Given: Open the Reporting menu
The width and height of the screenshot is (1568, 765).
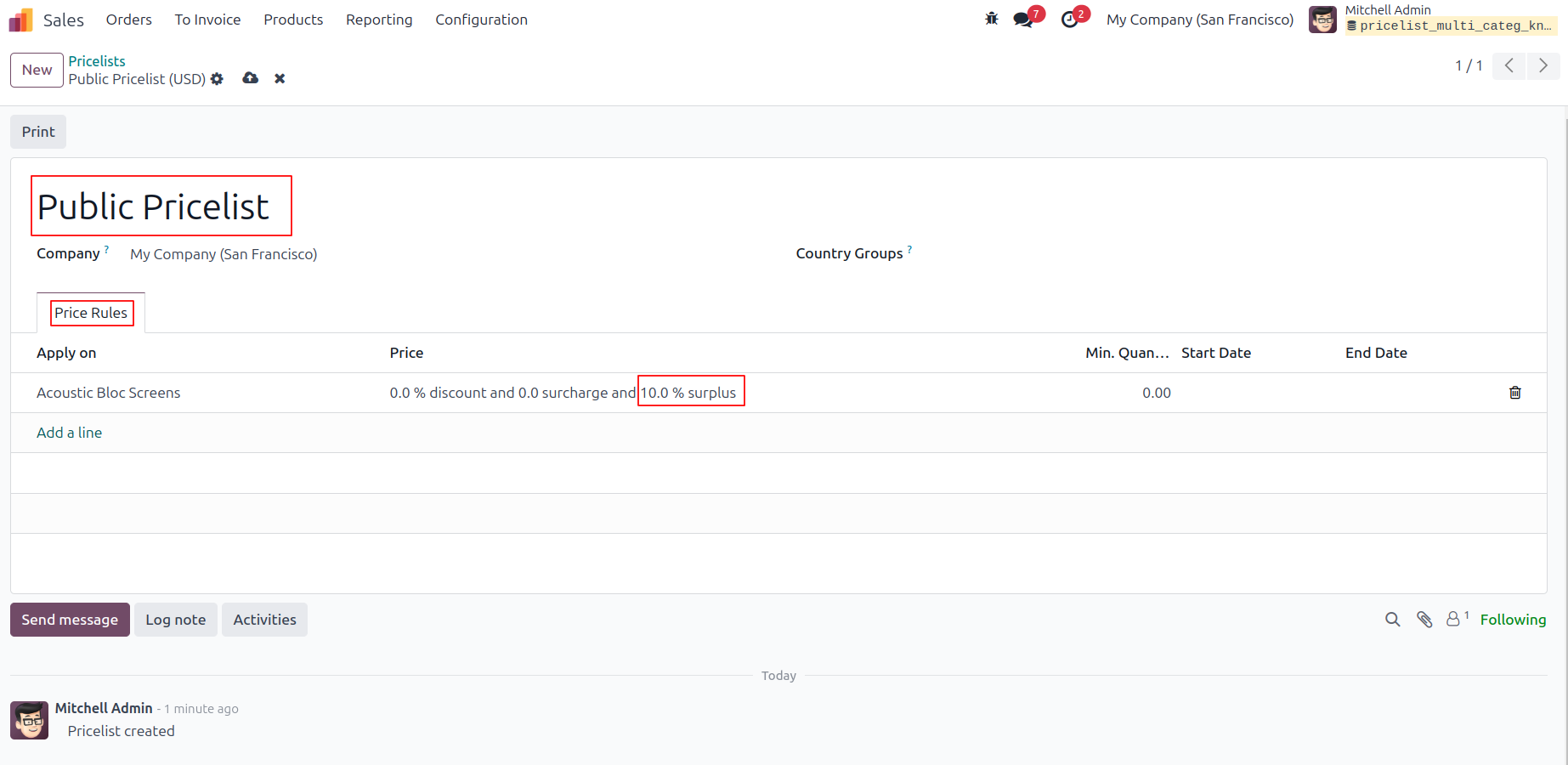Looking at the screenshot, I should (379, 20).
